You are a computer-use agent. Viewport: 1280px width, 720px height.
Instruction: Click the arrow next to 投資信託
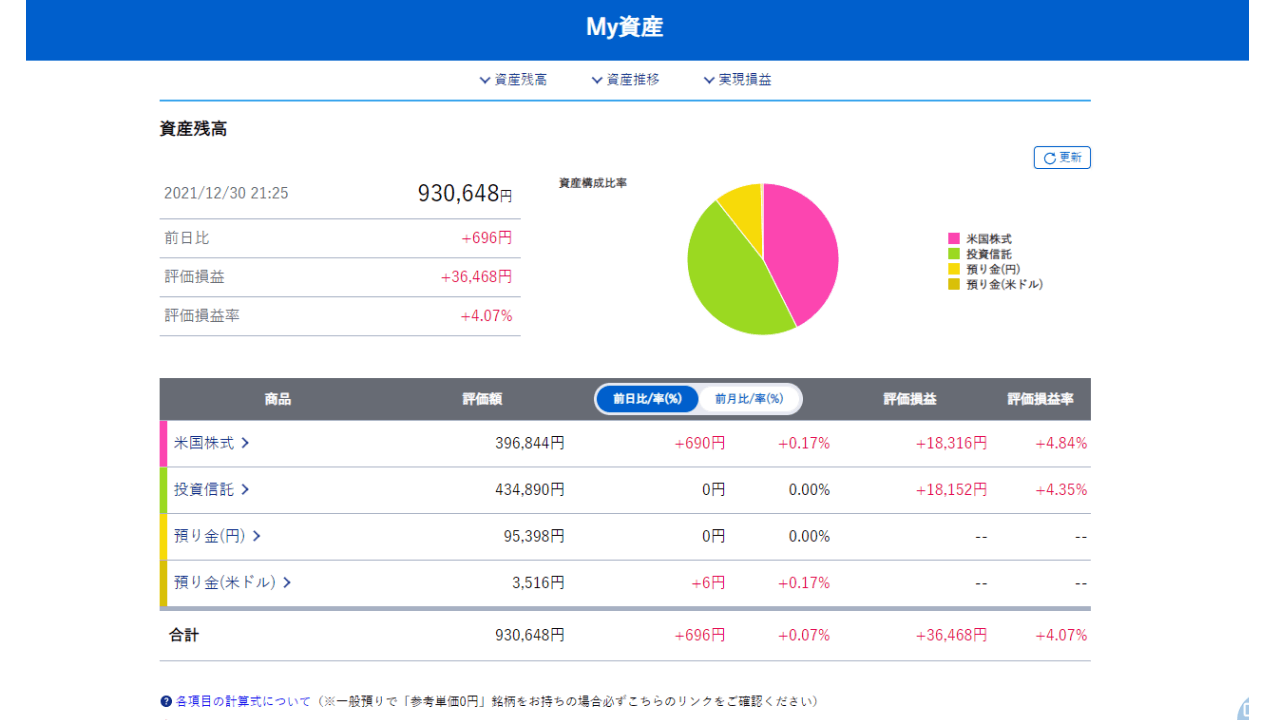tap(245, 490)
